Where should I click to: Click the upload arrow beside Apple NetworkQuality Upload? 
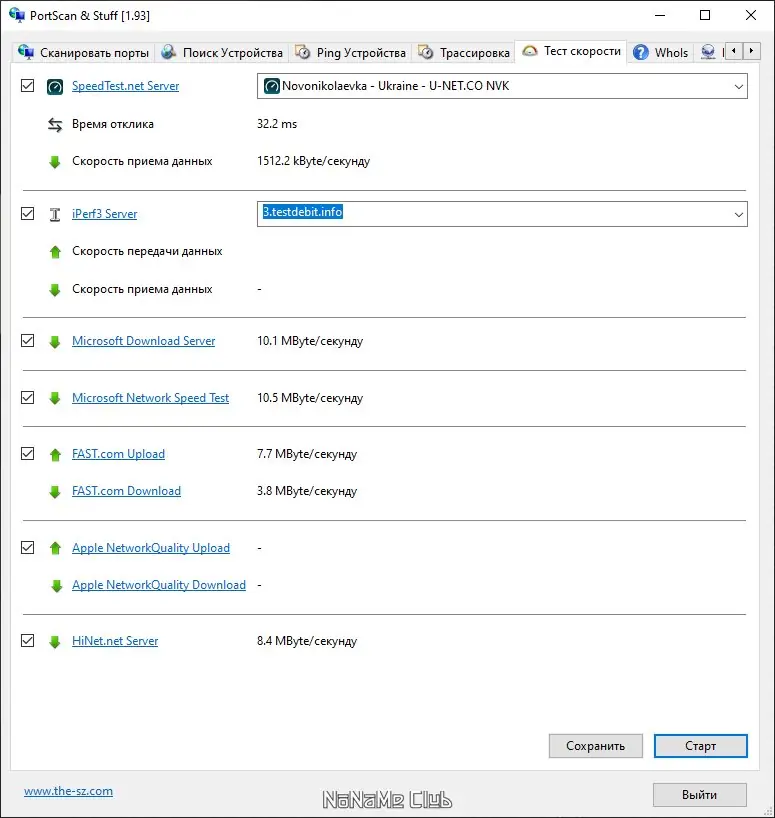[x=55, y=548]
